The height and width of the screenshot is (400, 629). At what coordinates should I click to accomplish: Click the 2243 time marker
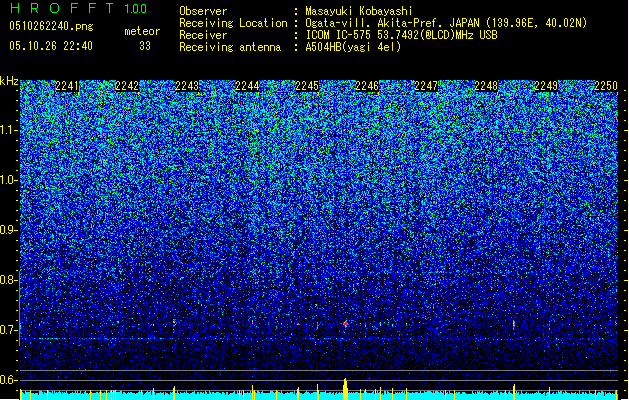(x=187, y=86)
